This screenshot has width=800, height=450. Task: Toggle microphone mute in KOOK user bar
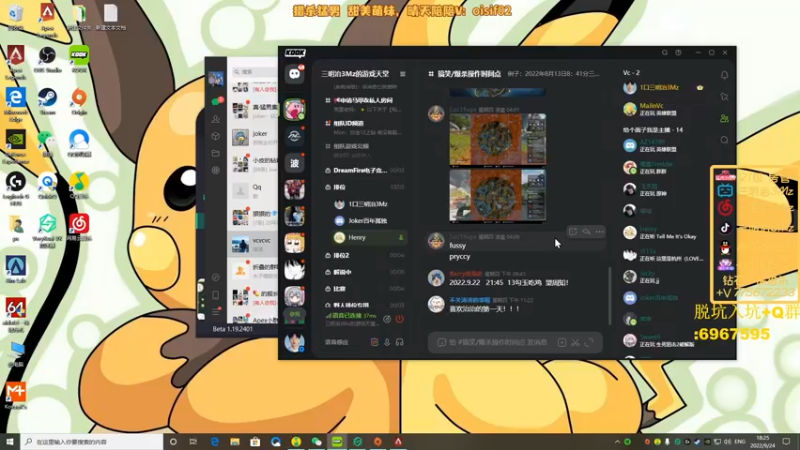point(387,342)
